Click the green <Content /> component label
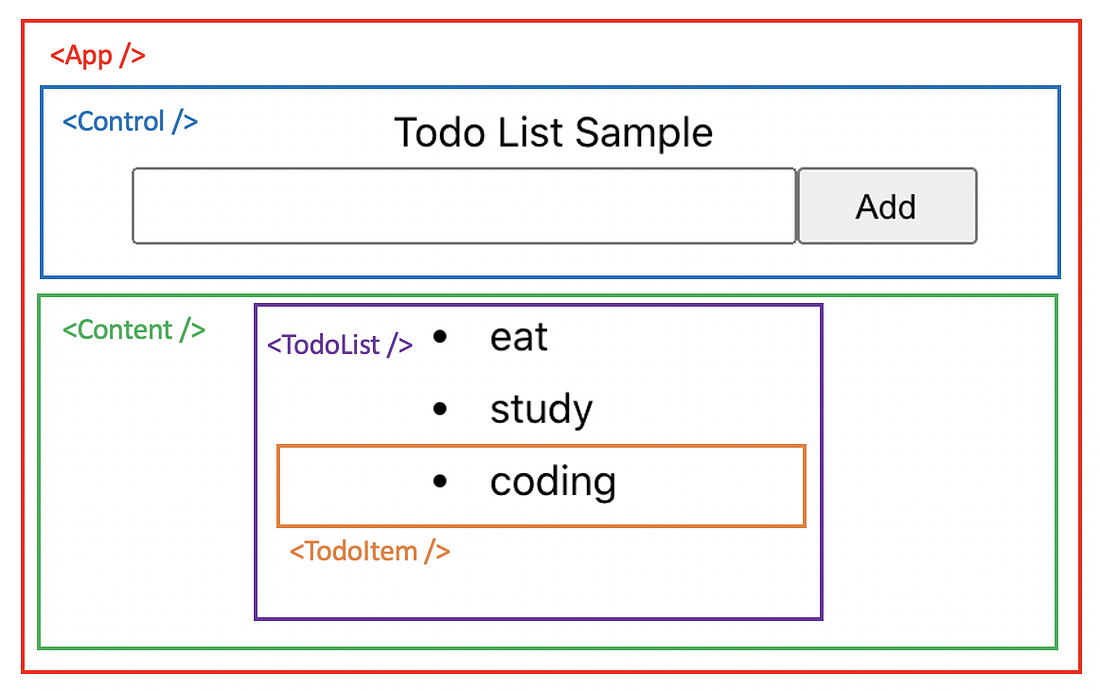This screenshot has width=1100, height=691. click(133, 329)
